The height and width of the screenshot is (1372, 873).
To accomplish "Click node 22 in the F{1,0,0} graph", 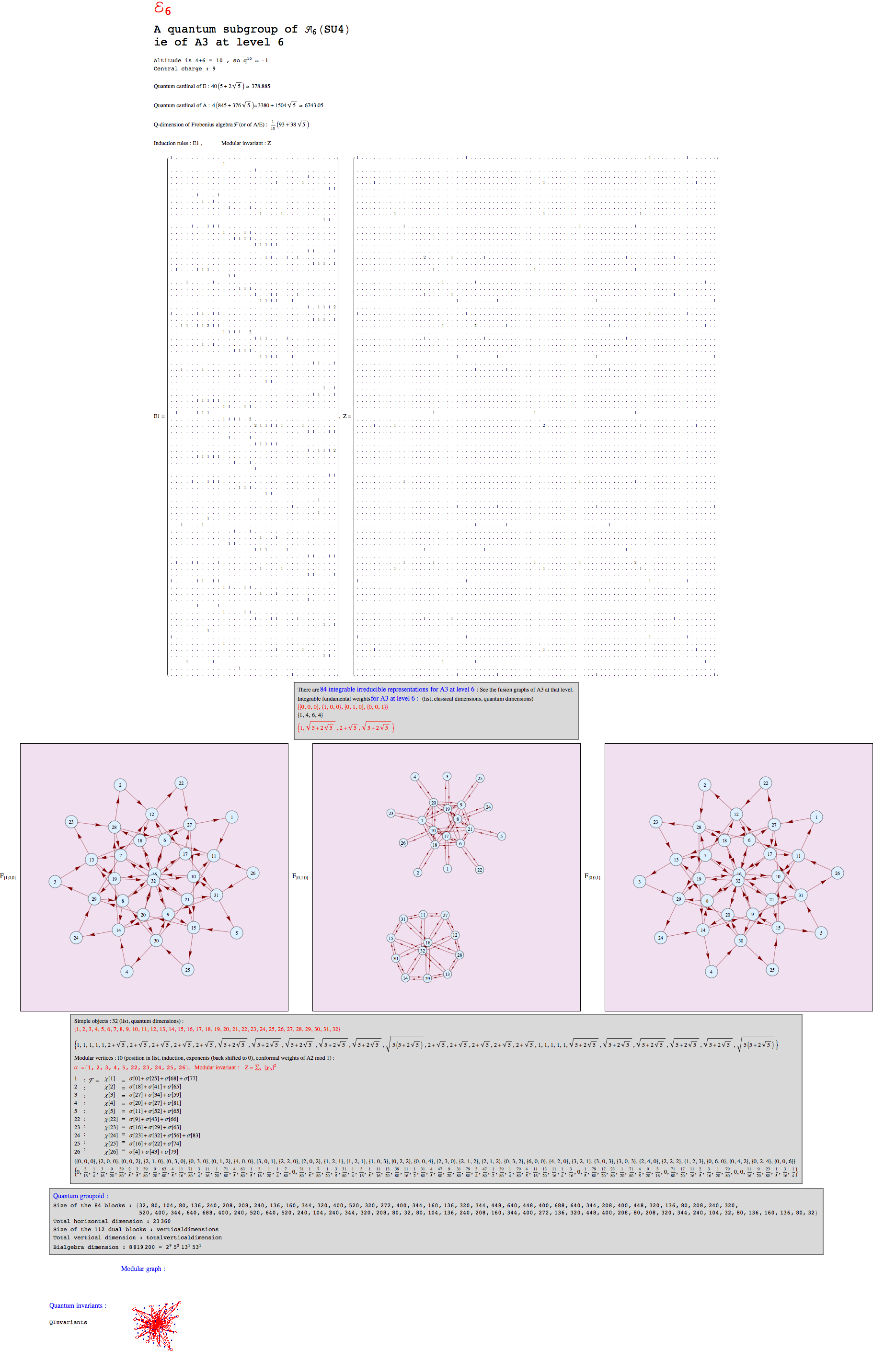I will tap(181, 783).
